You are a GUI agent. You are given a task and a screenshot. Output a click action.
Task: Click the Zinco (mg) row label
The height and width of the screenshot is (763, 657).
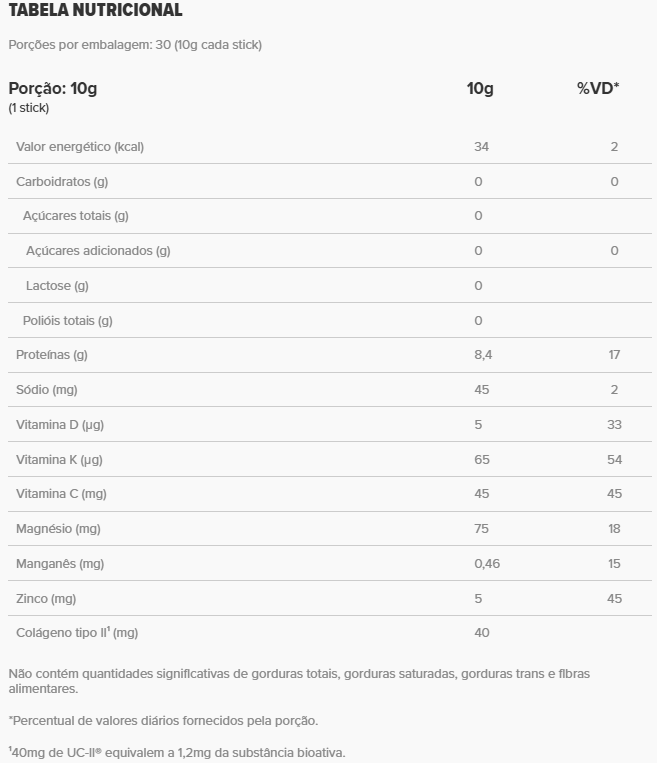point(46,599)
